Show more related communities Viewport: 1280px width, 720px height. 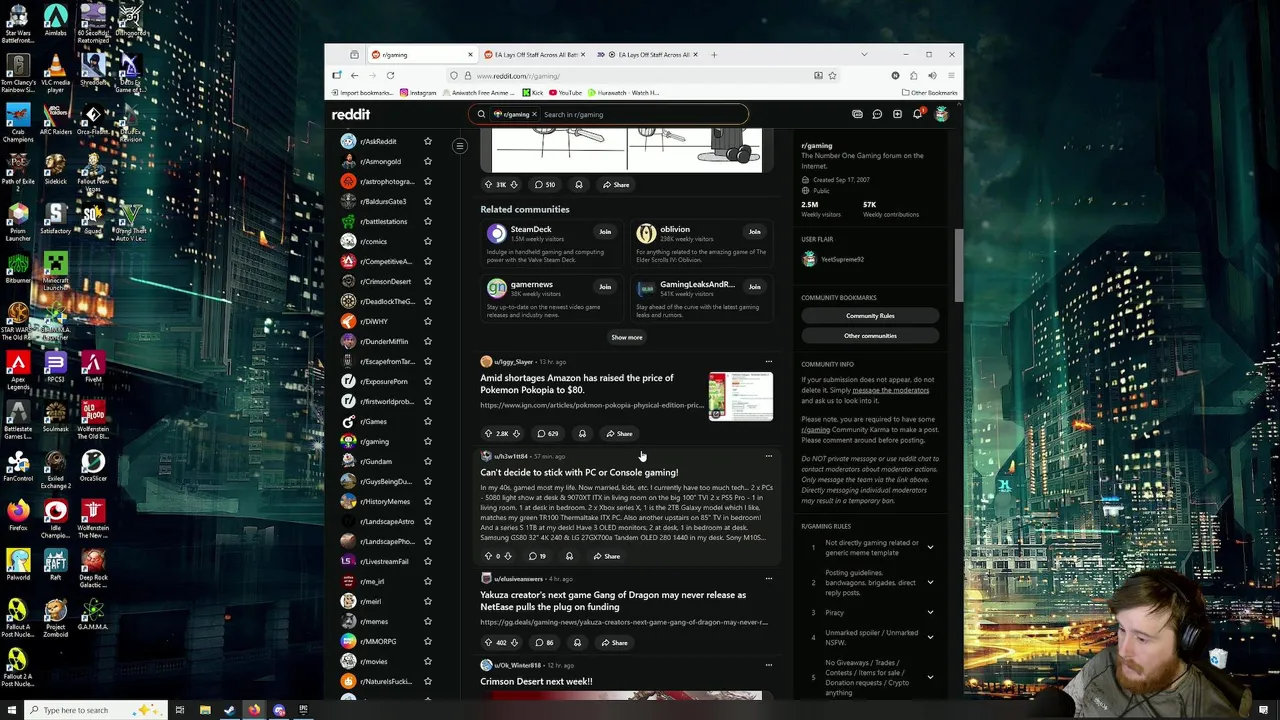(x=627, y=337)
